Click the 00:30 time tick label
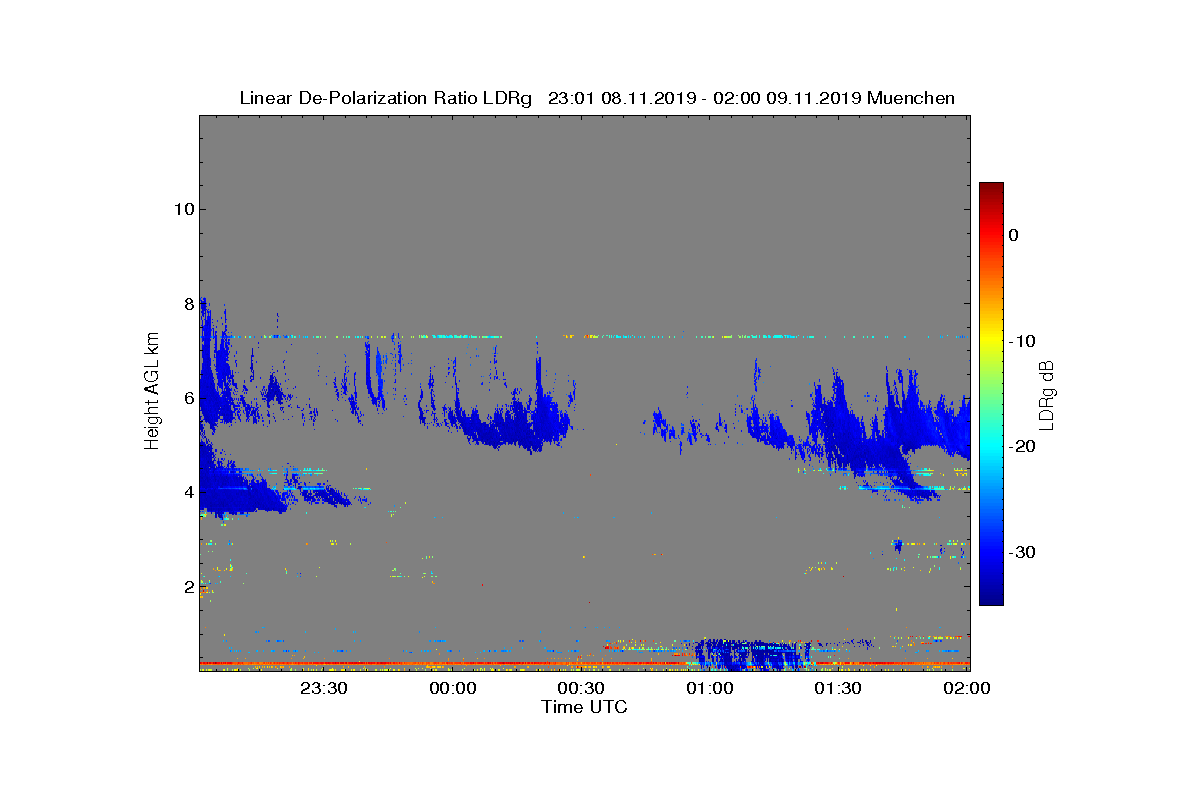The image size is (1200, 800). [581, 688]
